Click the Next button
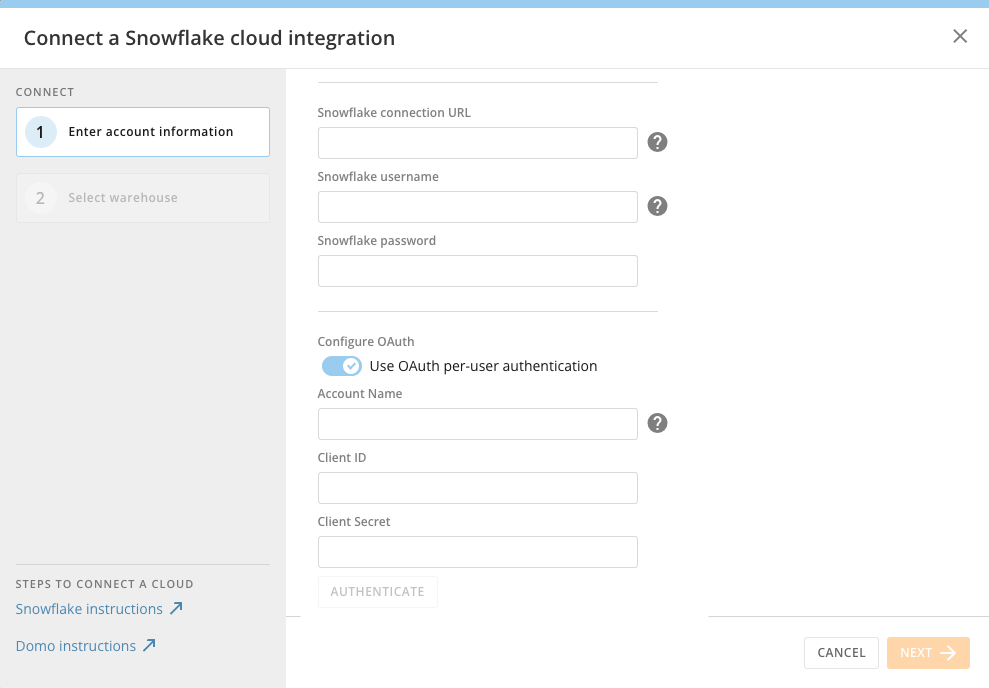The width and height of the screenshot is (989, 688). click(928, 653)
